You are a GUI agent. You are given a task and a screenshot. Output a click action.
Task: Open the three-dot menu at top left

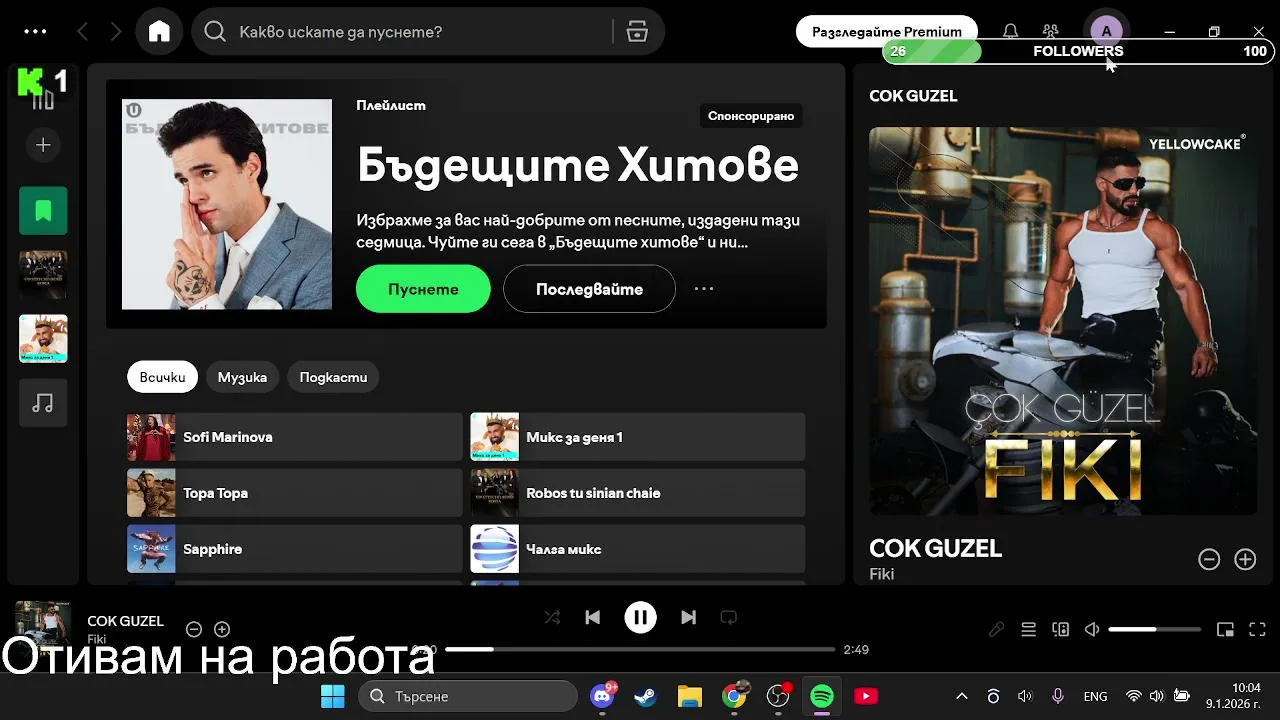tap(35, 32)
